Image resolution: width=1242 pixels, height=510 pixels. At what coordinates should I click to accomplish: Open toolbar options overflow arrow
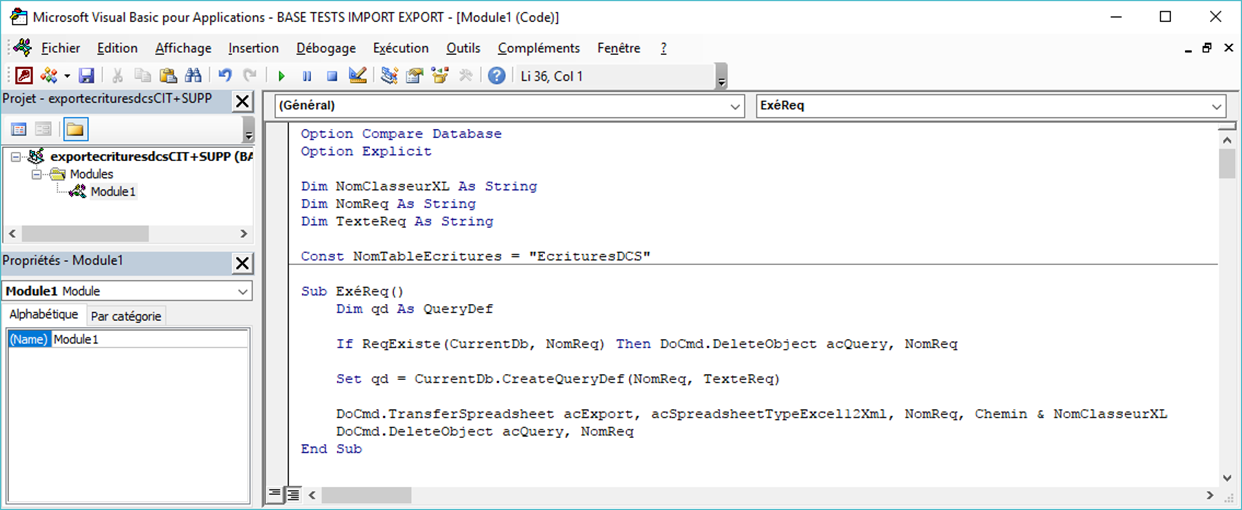coord(722,77)
